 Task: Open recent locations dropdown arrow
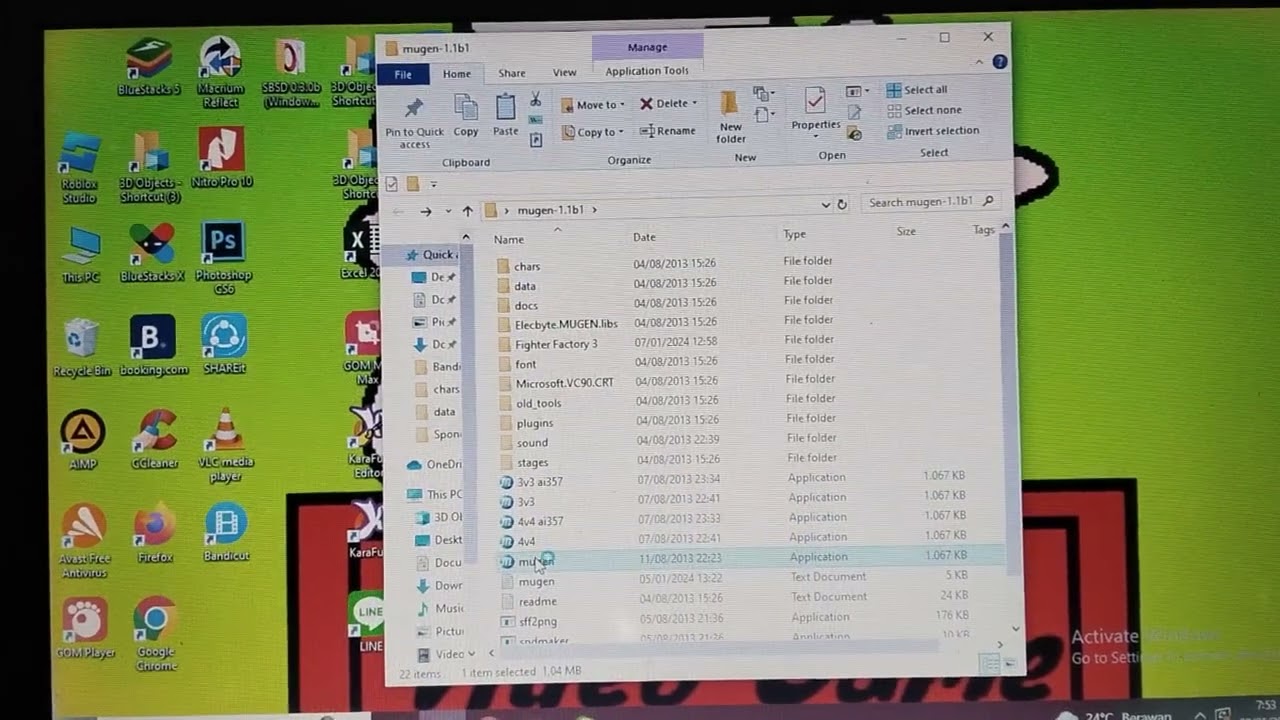pyautogui.click(x=447, y=211)
